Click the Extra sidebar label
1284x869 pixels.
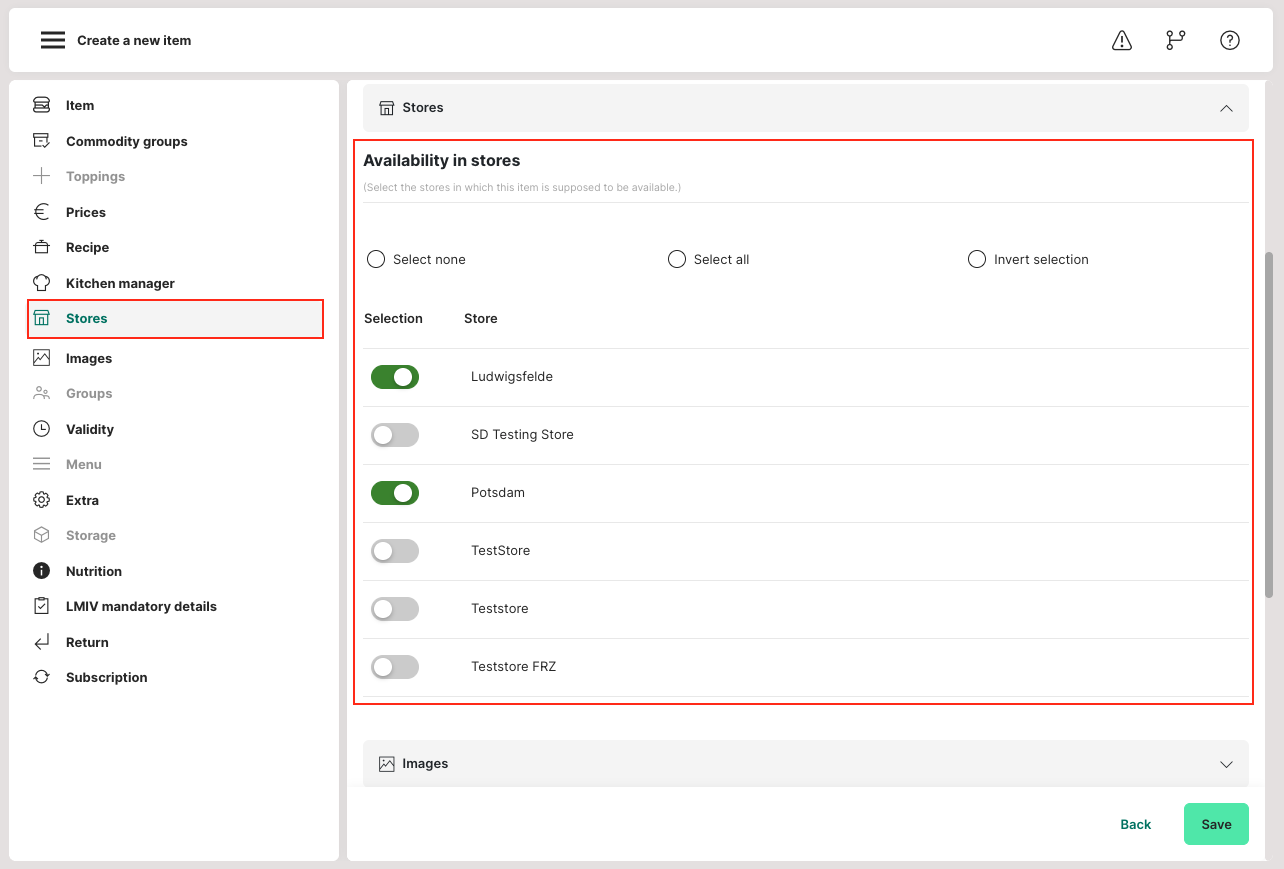pos(82,500)
